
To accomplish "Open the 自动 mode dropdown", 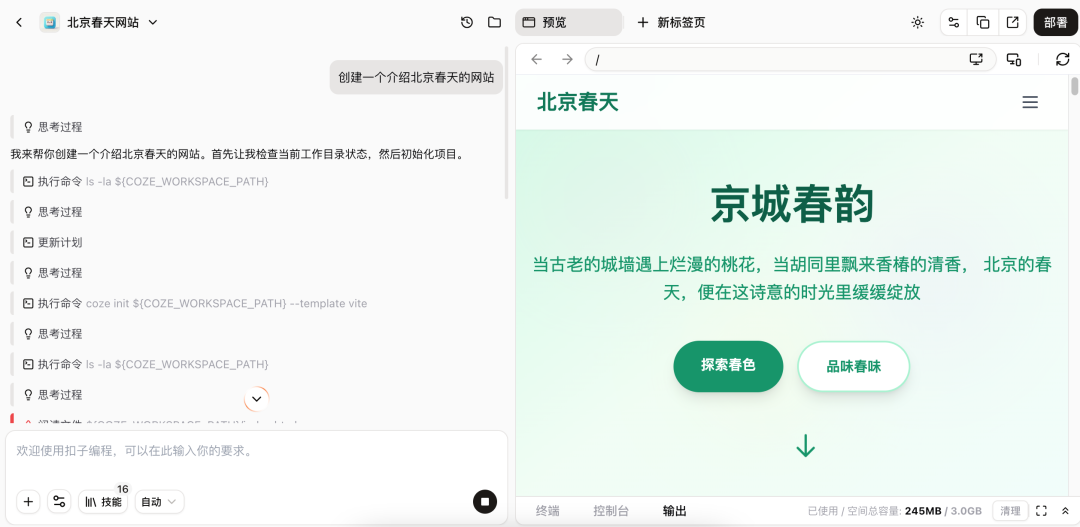I will point(160,501).
